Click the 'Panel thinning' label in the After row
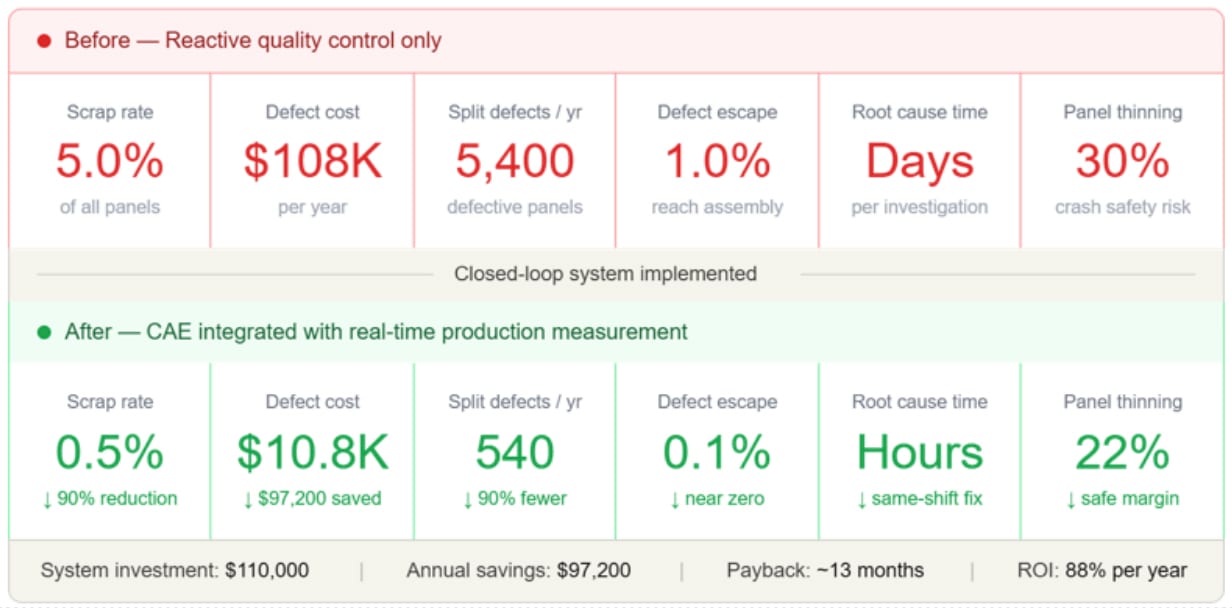1232x608 pixels. coord(1122,402)
